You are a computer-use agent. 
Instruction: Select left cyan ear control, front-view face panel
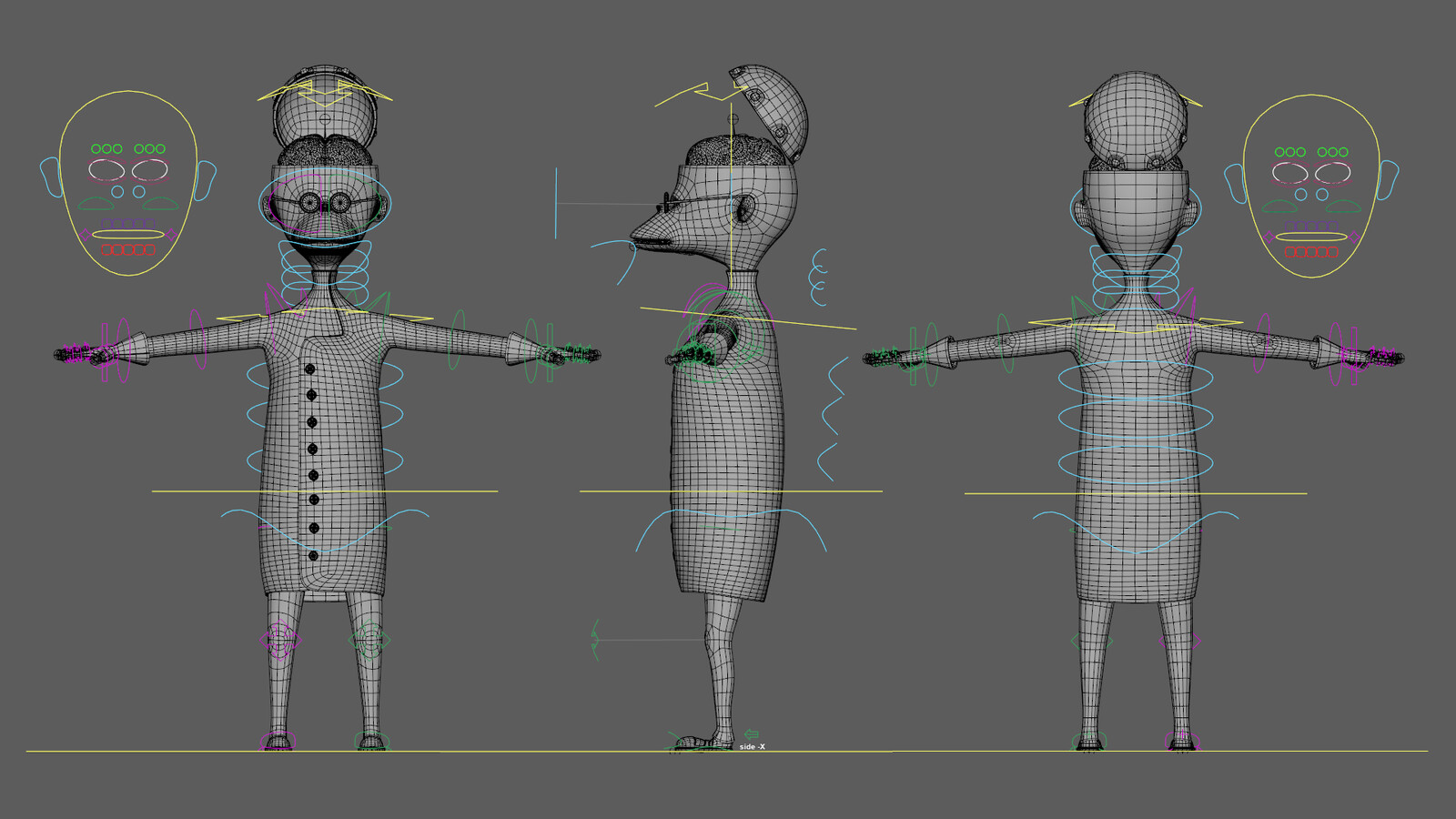click(x=51, y=177)
